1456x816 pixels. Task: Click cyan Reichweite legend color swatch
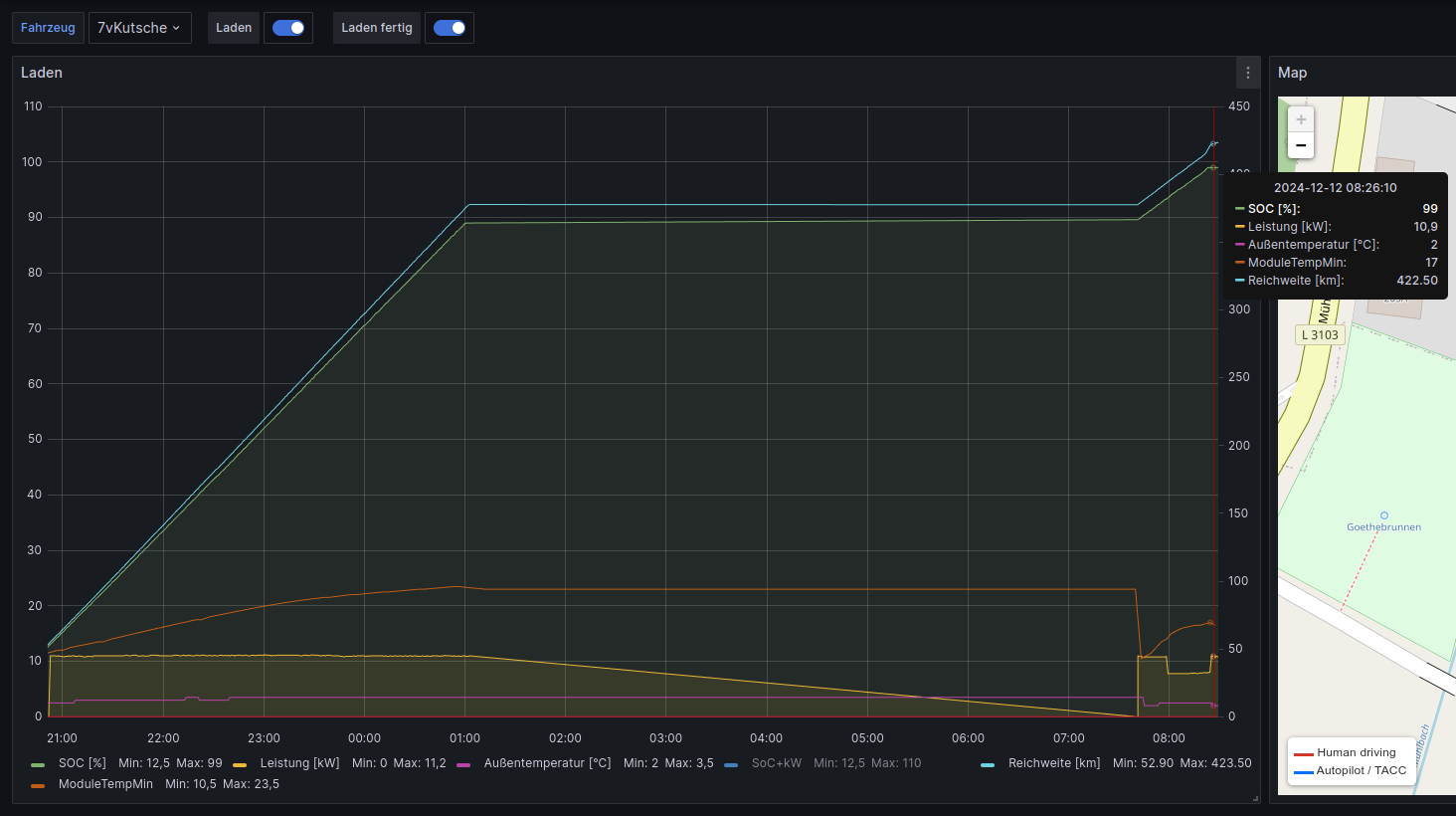tap(988, 764)
